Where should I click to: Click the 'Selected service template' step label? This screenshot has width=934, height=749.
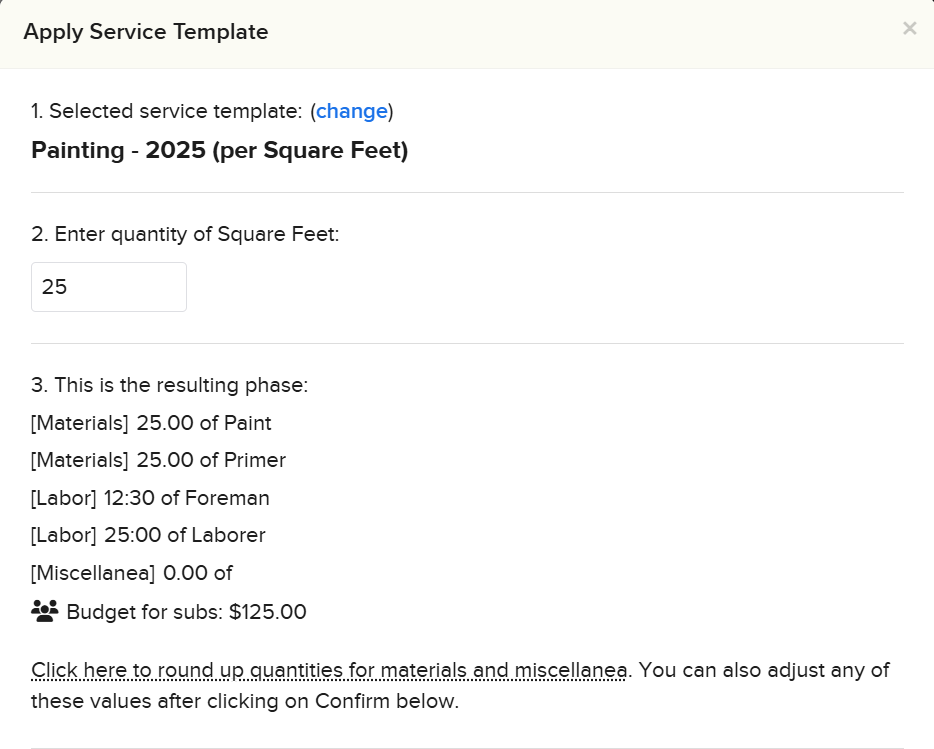coord(166,111)
